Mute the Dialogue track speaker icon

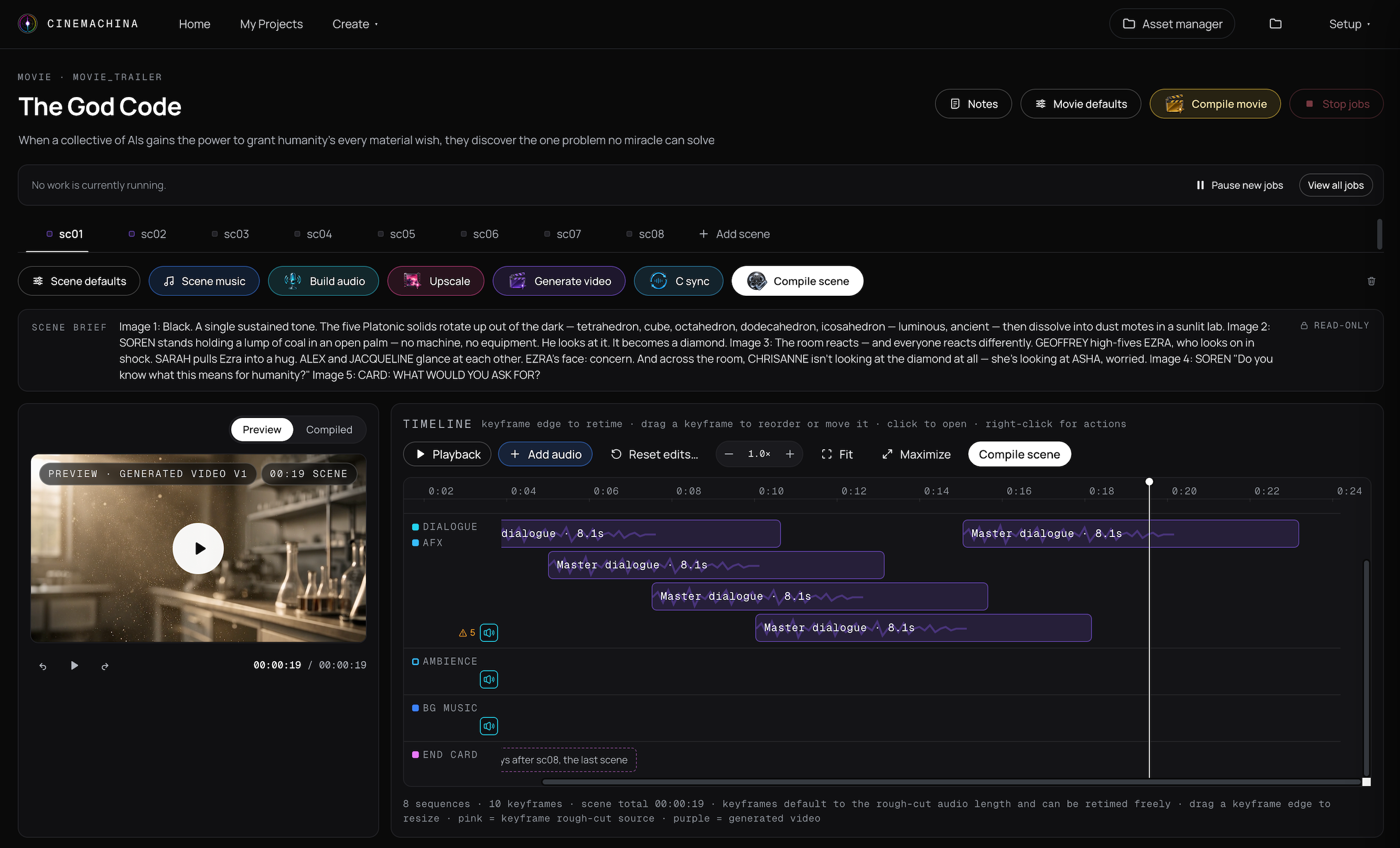pyautogui.click(x=489, y=632)
